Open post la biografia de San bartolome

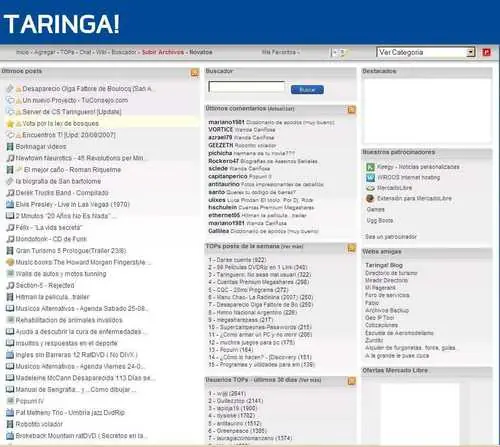point(58,181)
